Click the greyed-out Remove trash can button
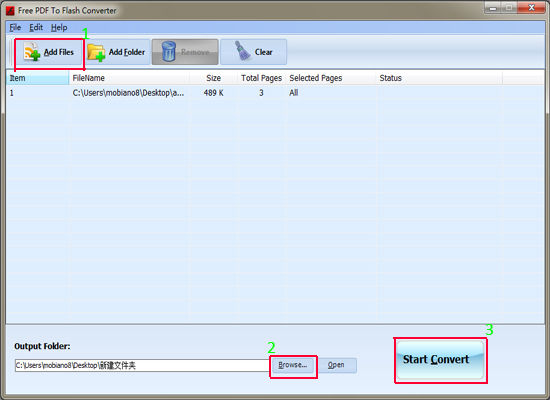Screen dimensions: 550x400 (185, 52)
